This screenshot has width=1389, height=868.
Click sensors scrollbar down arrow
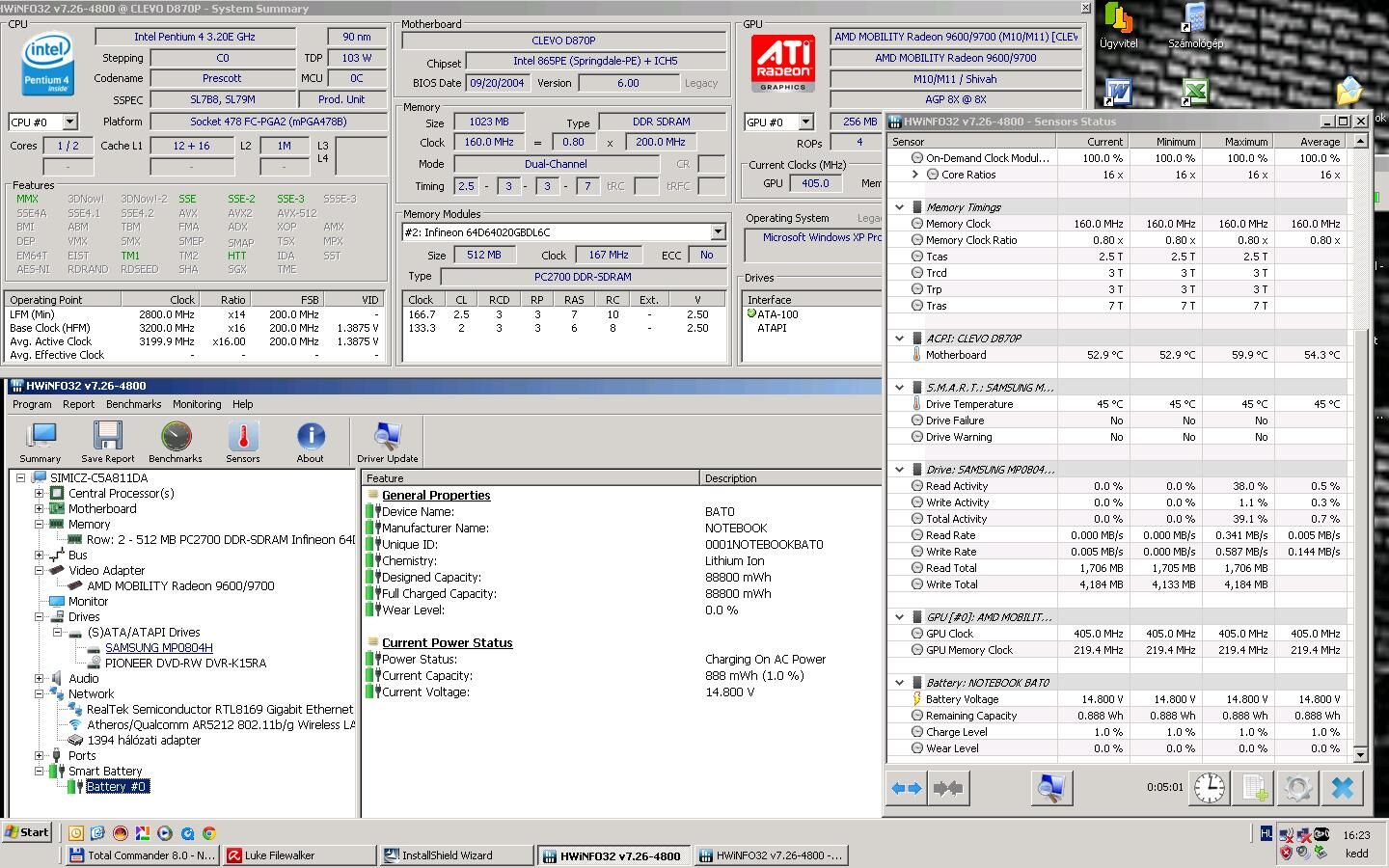pos(1361,754)
